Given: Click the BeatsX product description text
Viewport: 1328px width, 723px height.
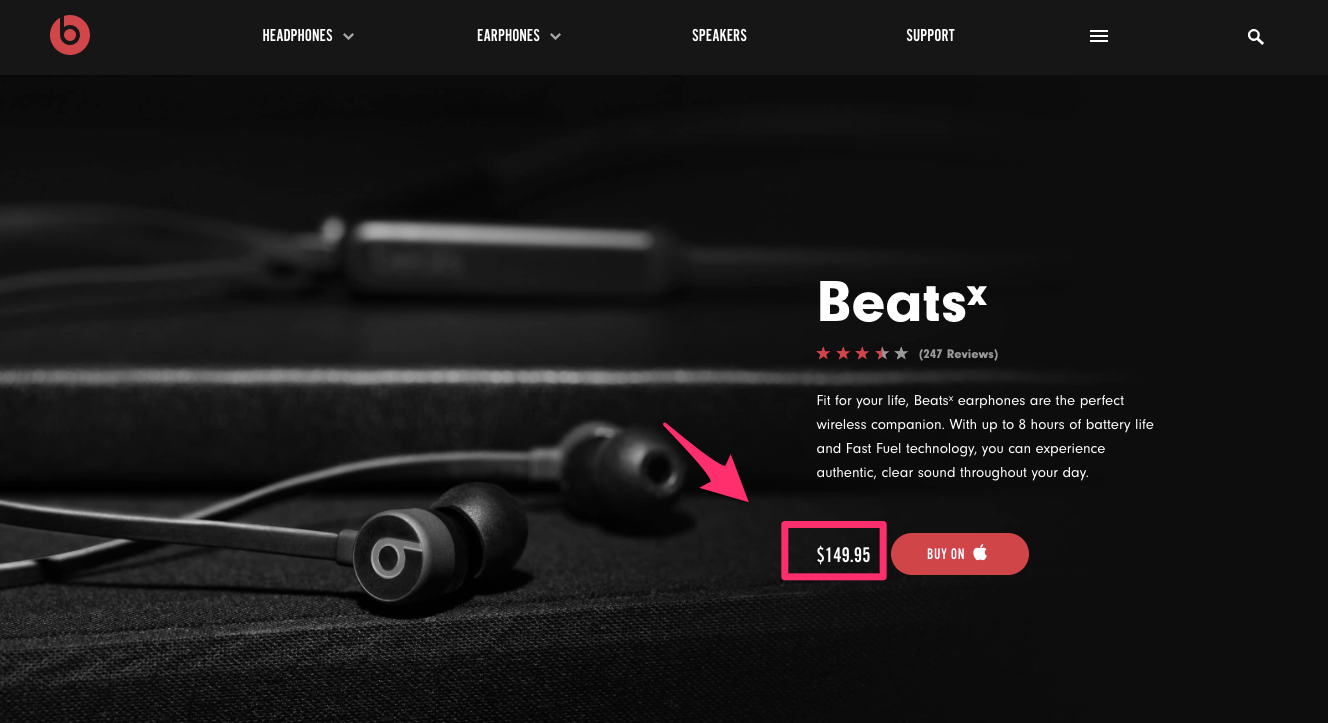Looking at the screenshot, I should pyautogui.click(x=985, y=436).
